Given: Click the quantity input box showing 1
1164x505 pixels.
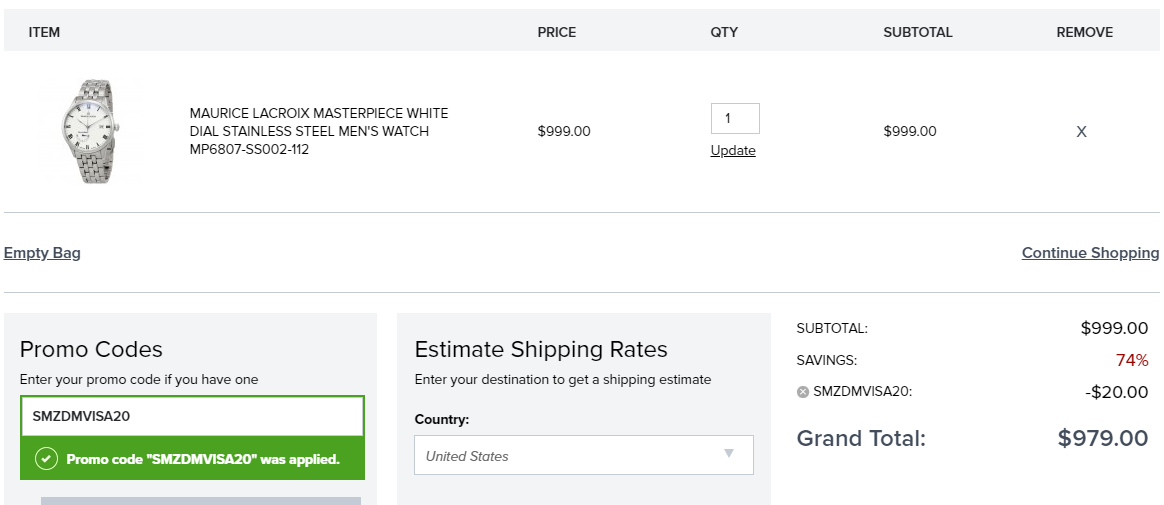Looking at the screenshot, I should [x=735, y=118].
